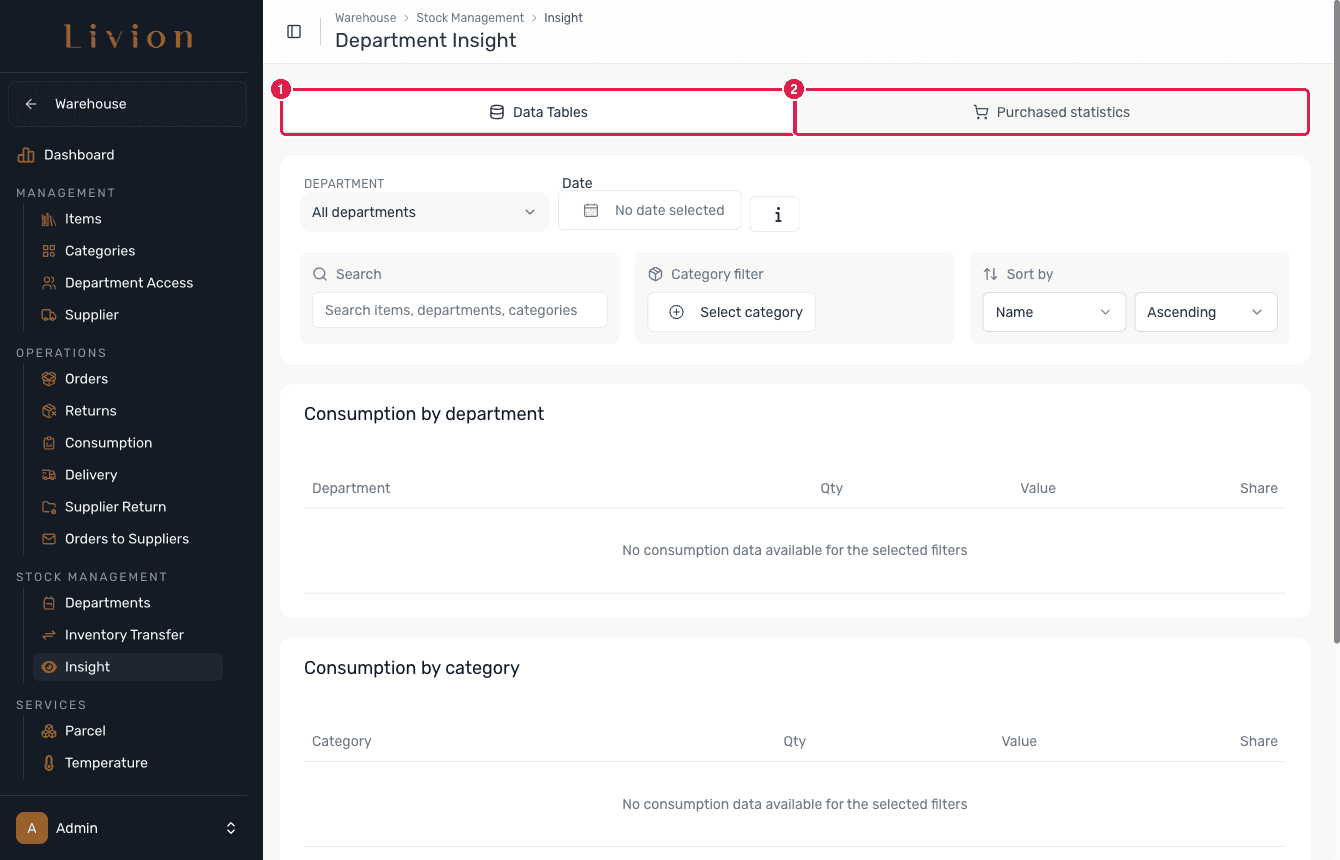Click the Select category button
1340x860 pixels.
(x=732, y=312)
